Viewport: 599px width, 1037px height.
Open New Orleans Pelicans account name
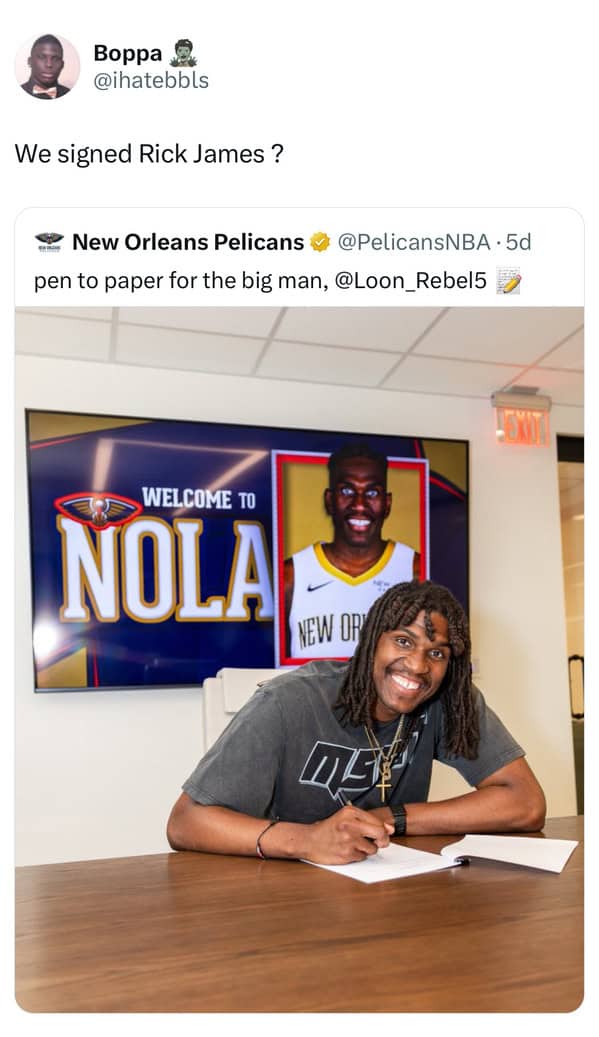pos(188,242)
